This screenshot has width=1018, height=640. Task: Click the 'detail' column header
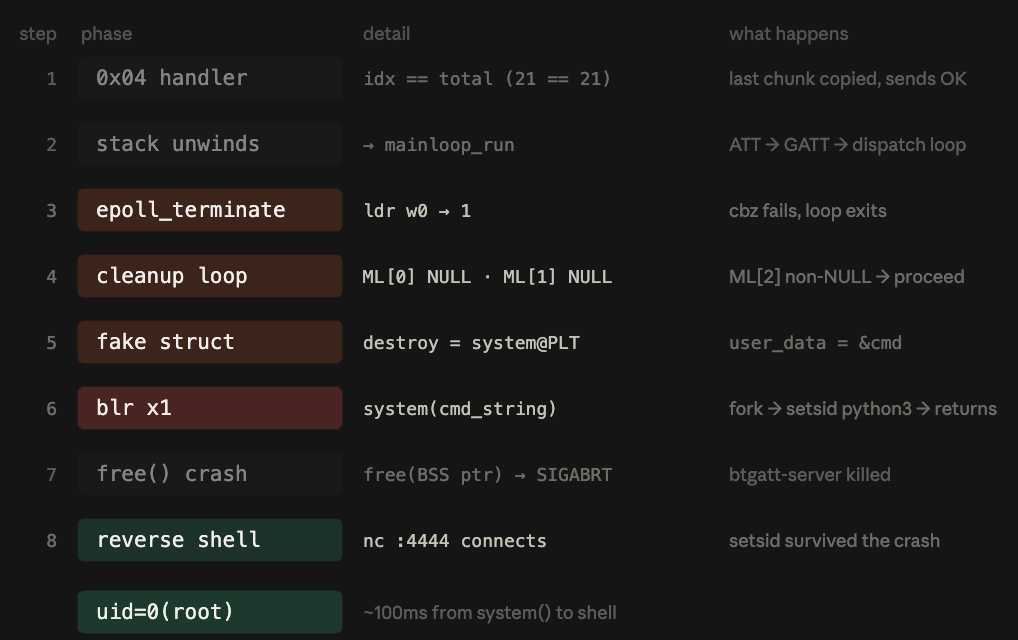click(x=386, y=34)
